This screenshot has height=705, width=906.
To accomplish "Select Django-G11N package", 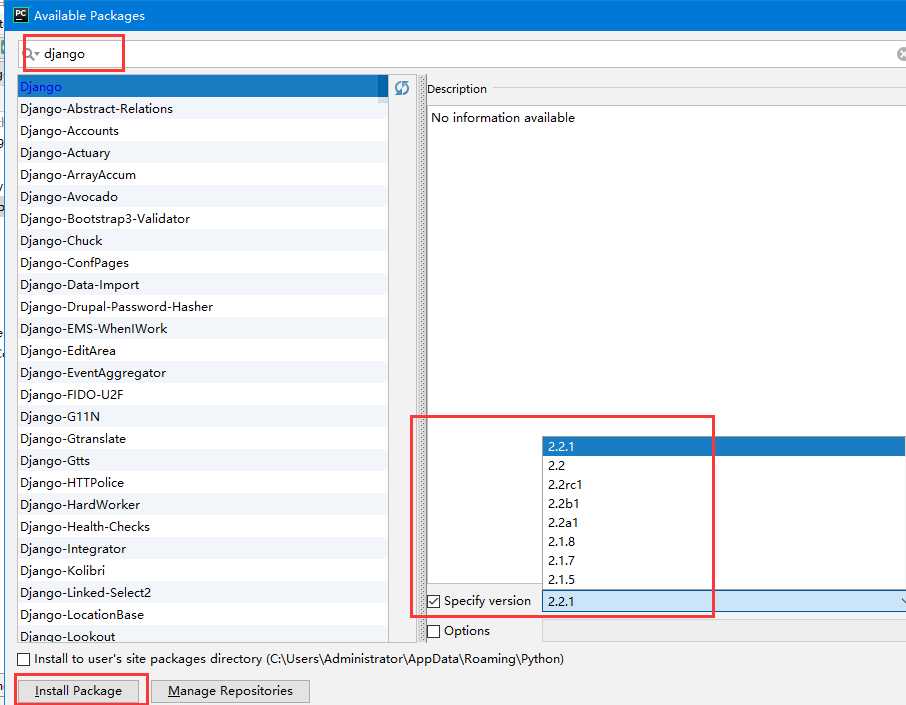I will [202, 416].
